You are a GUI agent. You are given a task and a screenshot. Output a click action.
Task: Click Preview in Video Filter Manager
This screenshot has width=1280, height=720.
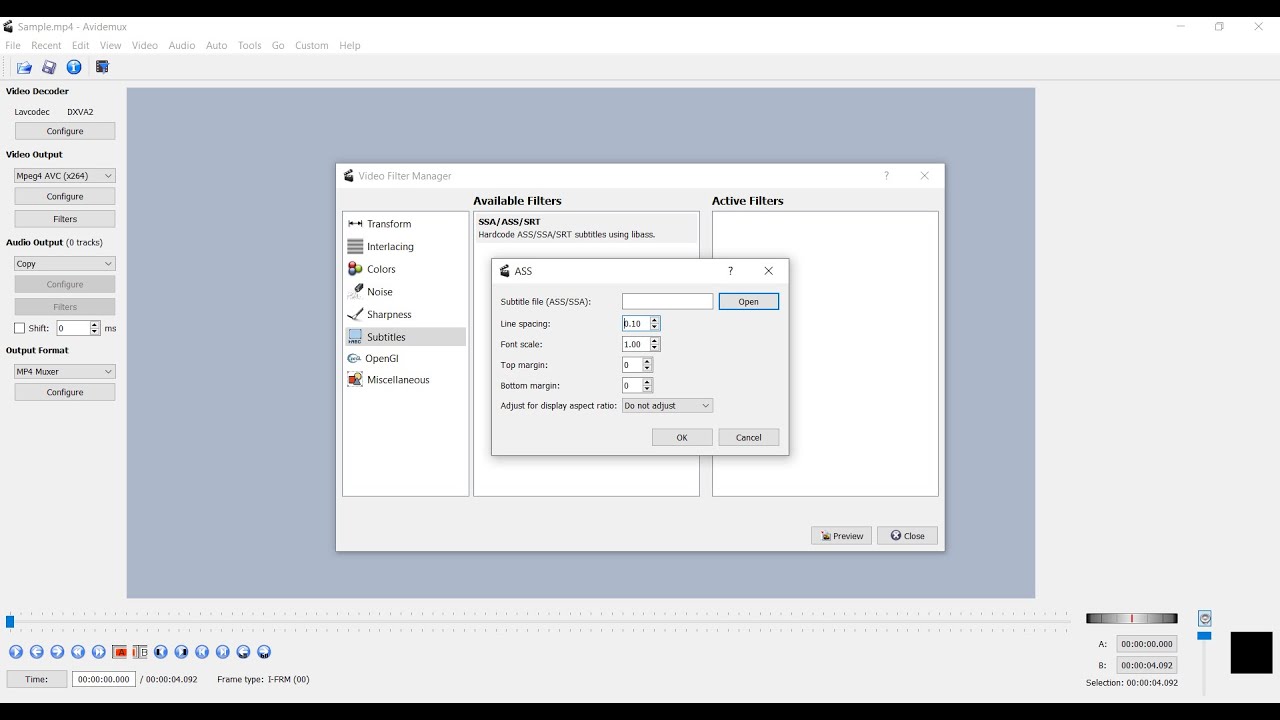841,536
